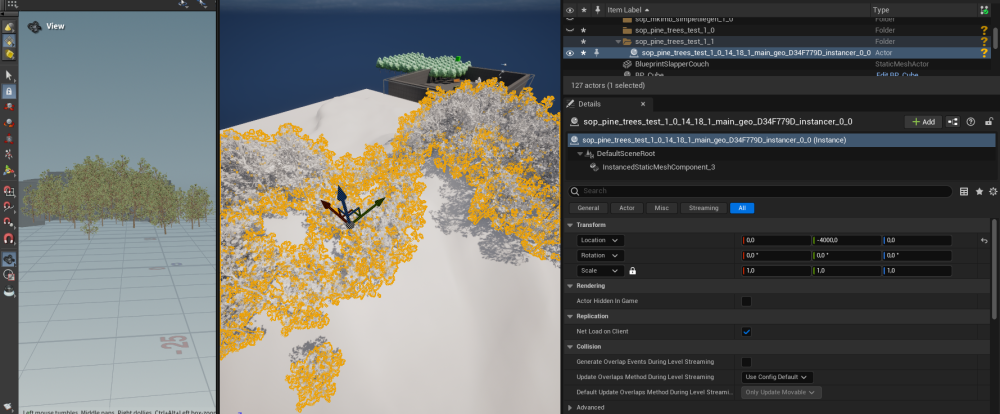The height and width of the screenshot is (414, 1000).
Task: Click the first yellow shelf tool at top of Houdini toolbar
Action: click(9, 26)
